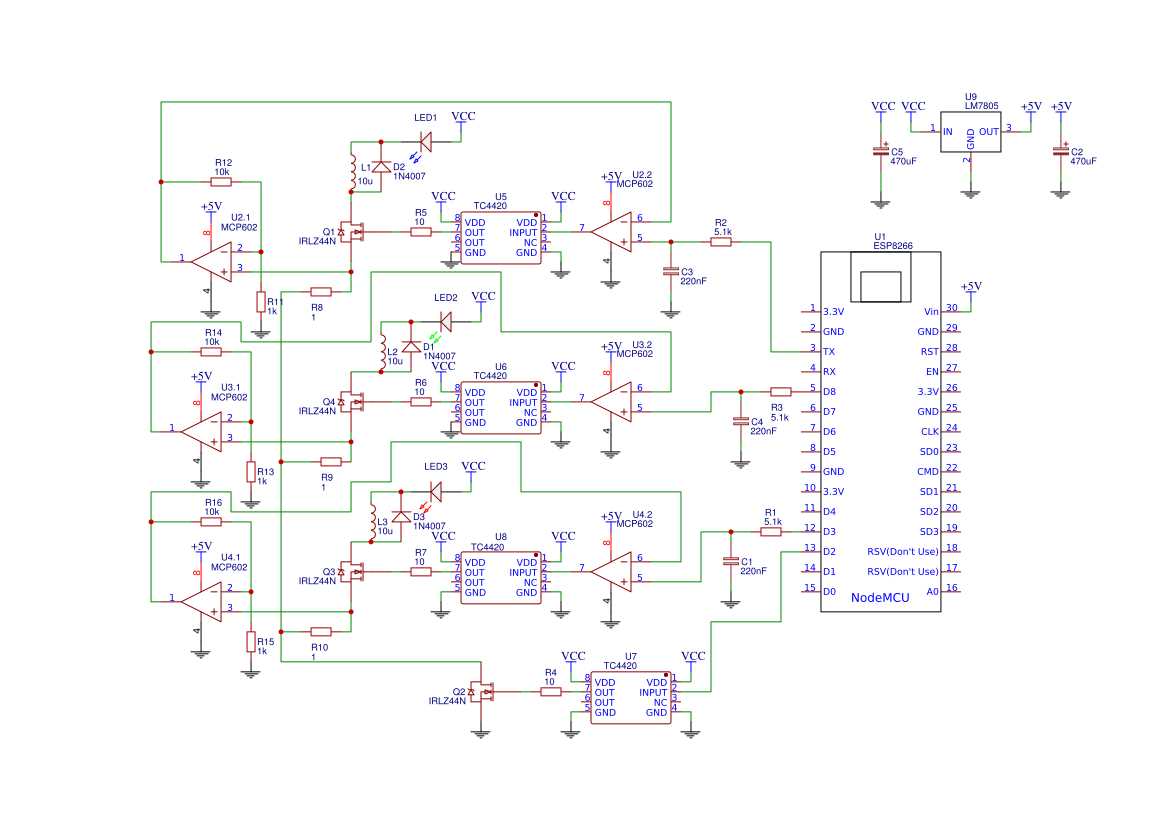
Task: Click the U5 TC4420 driver block
Action: tap(501, 237)
